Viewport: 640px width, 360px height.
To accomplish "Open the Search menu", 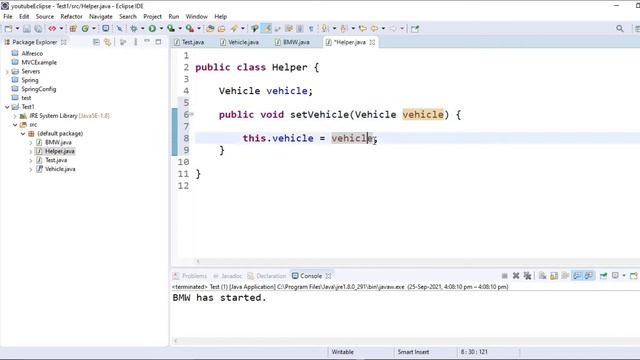I will click(x=128, y=16).
